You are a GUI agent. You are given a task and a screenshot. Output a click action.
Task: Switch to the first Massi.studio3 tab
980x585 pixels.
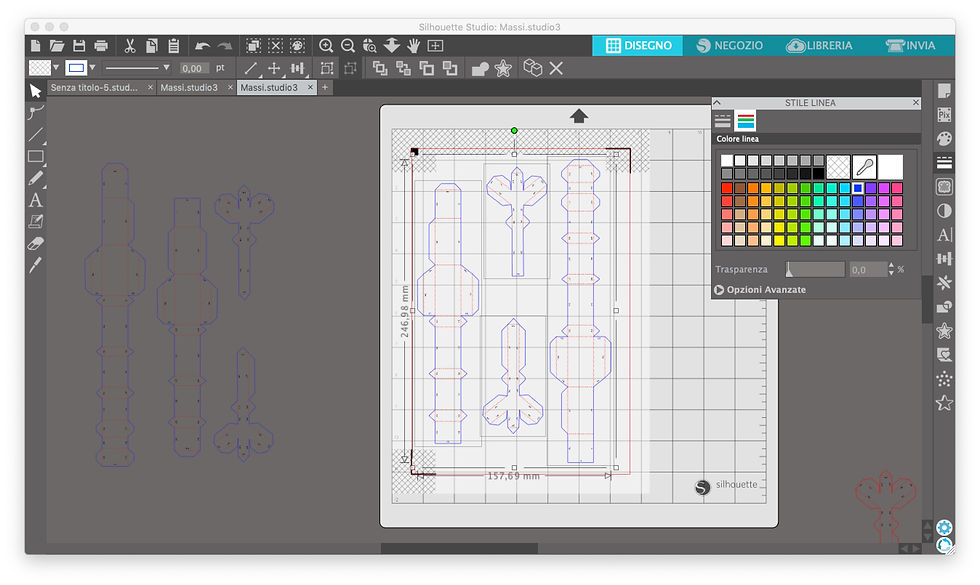coord(189,88)
